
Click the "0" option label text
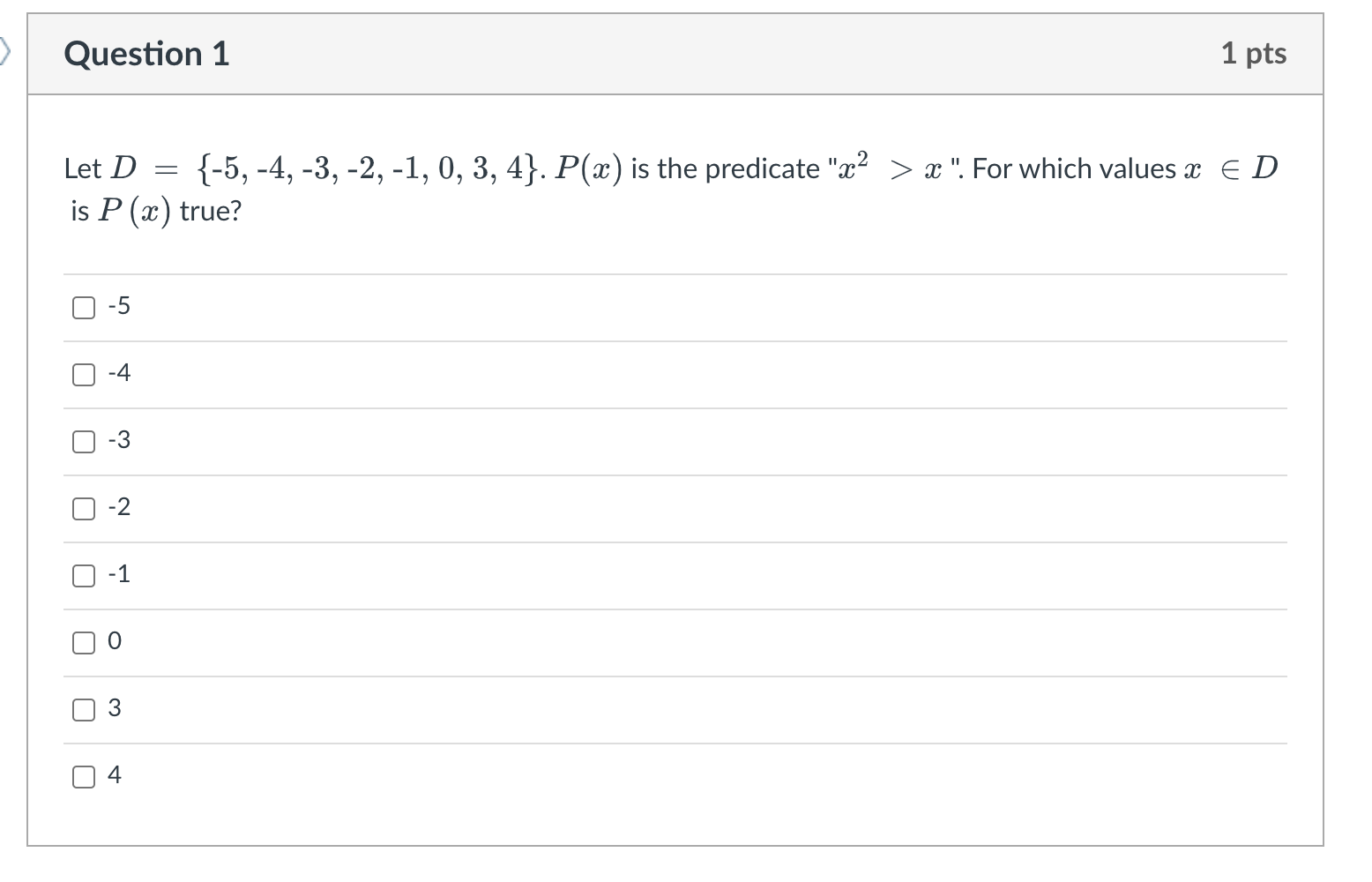click(x=115, y=641)
